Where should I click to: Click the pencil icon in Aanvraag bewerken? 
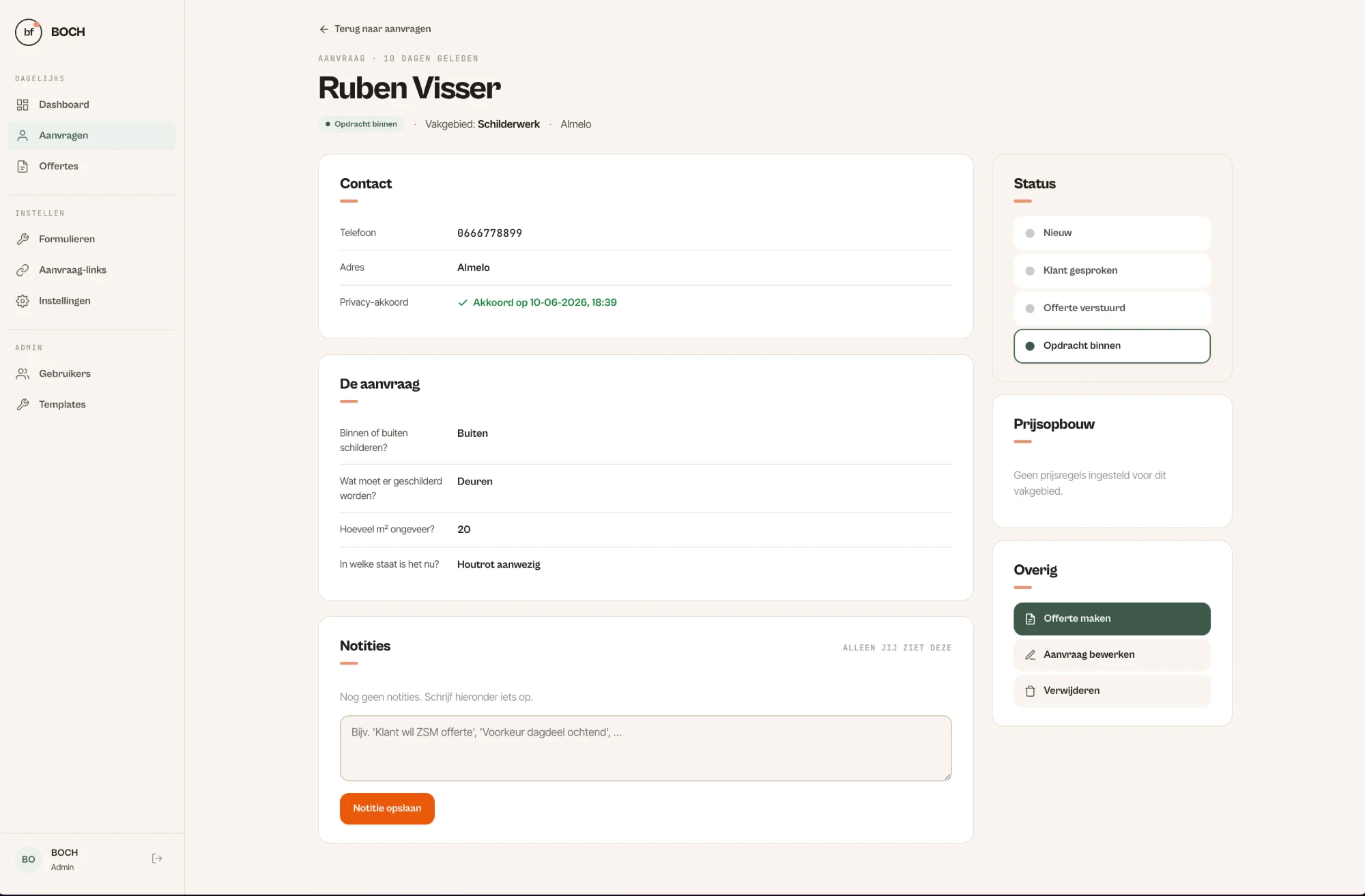1031,654
